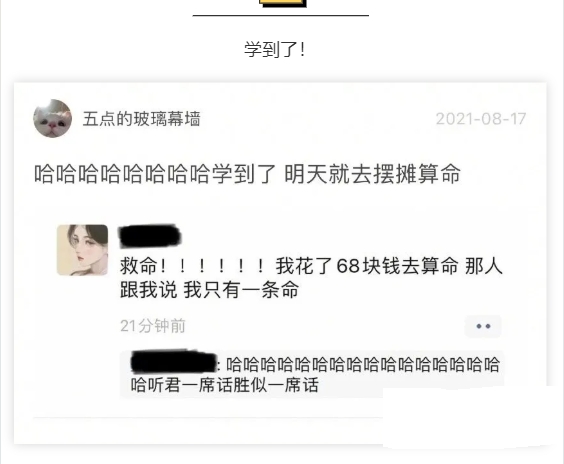Click the 救命 exclamation text
This screenshot has height=464, width=564.
point(193,266)
